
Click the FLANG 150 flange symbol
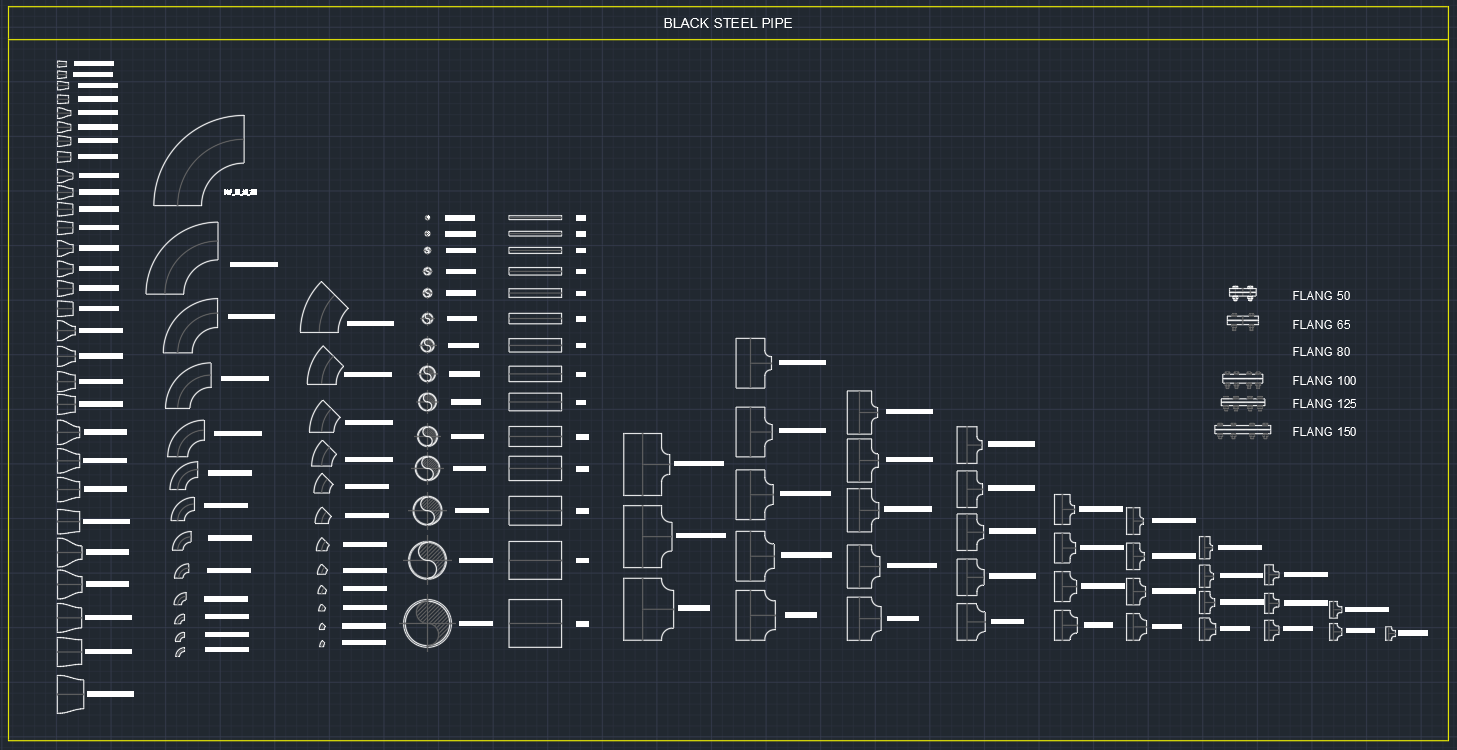pos(1243,431)
